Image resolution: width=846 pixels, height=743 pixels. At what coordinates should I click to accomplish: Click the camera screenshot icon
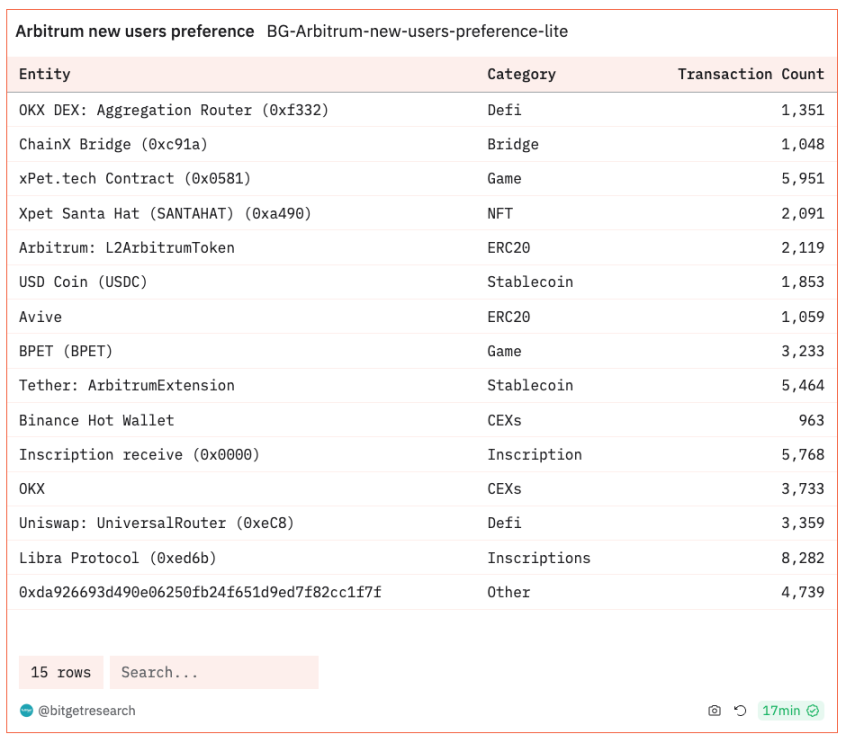[x=714, y=711]
